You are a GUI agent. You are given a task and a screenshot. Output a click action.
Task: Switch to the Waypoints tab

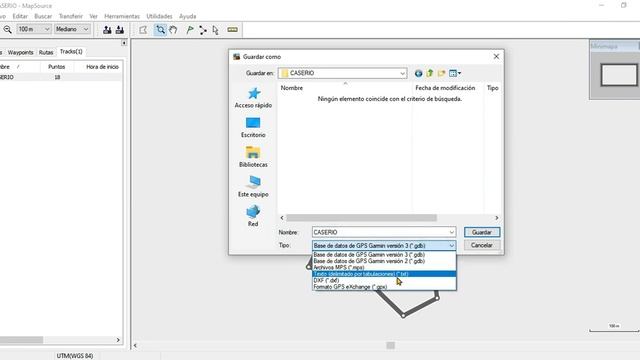[20, 53]
